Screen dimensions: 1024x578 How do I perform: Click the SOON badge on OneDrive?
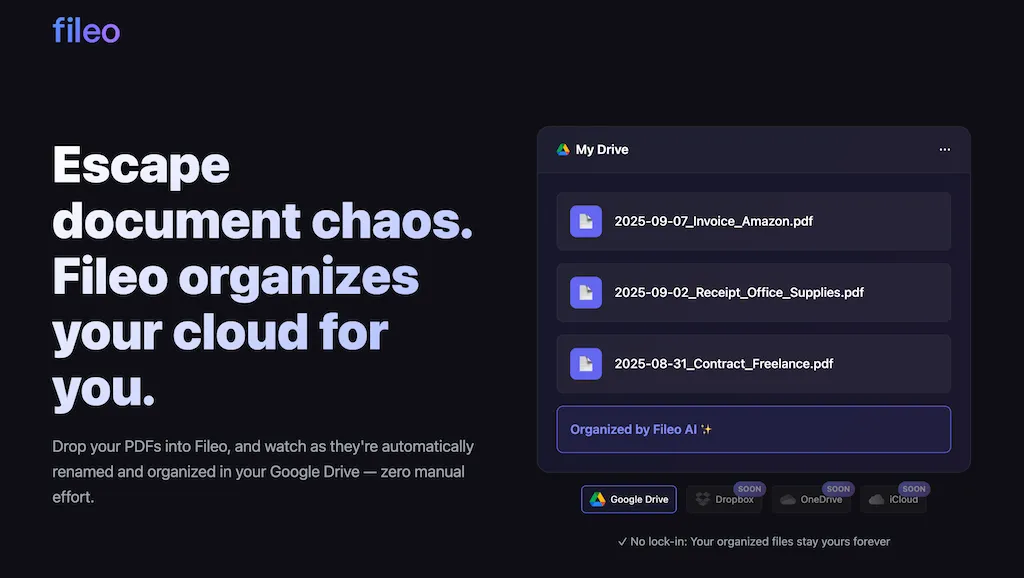[x=838, y=488]
